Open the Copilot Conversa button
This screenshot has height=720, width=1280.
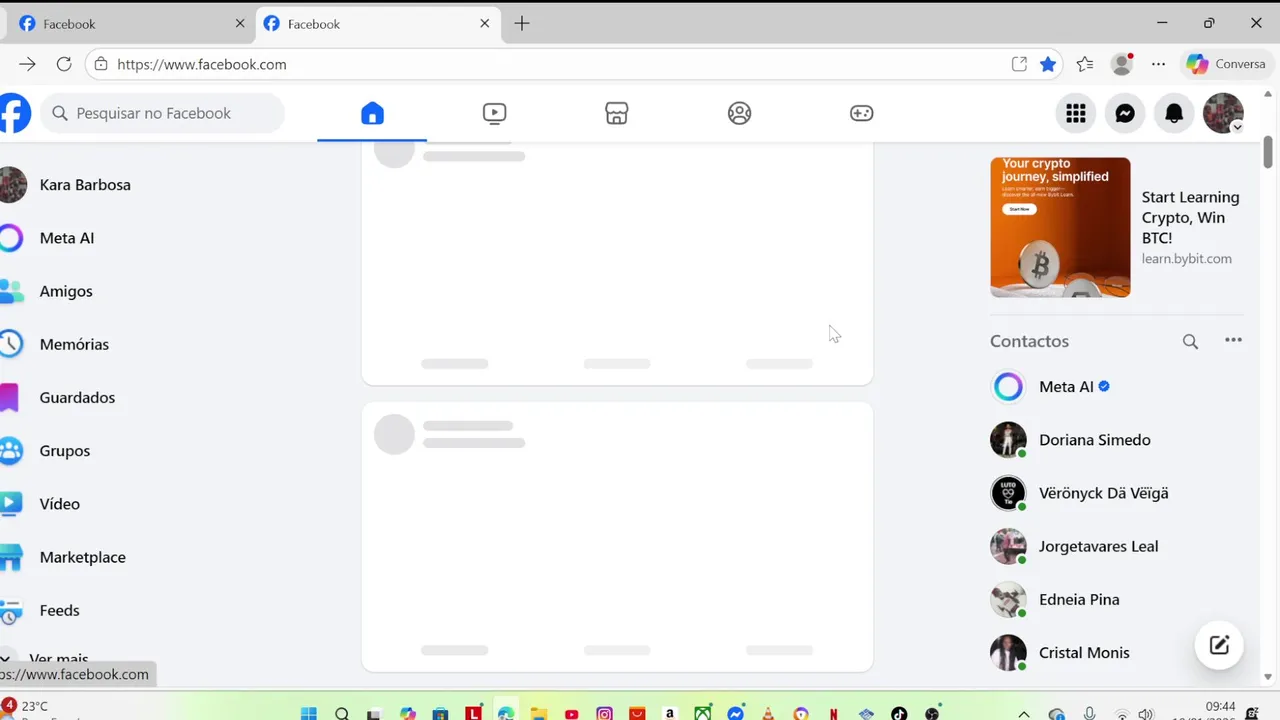click(x=1226, y=64)
